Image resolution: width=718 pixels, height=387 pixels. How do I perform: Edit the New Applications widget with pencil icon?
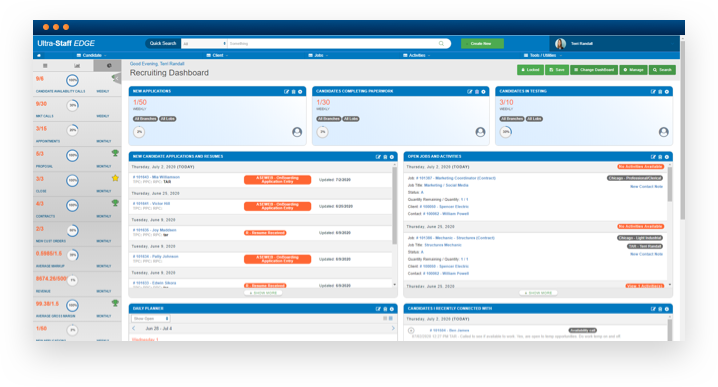pos(287,92)
